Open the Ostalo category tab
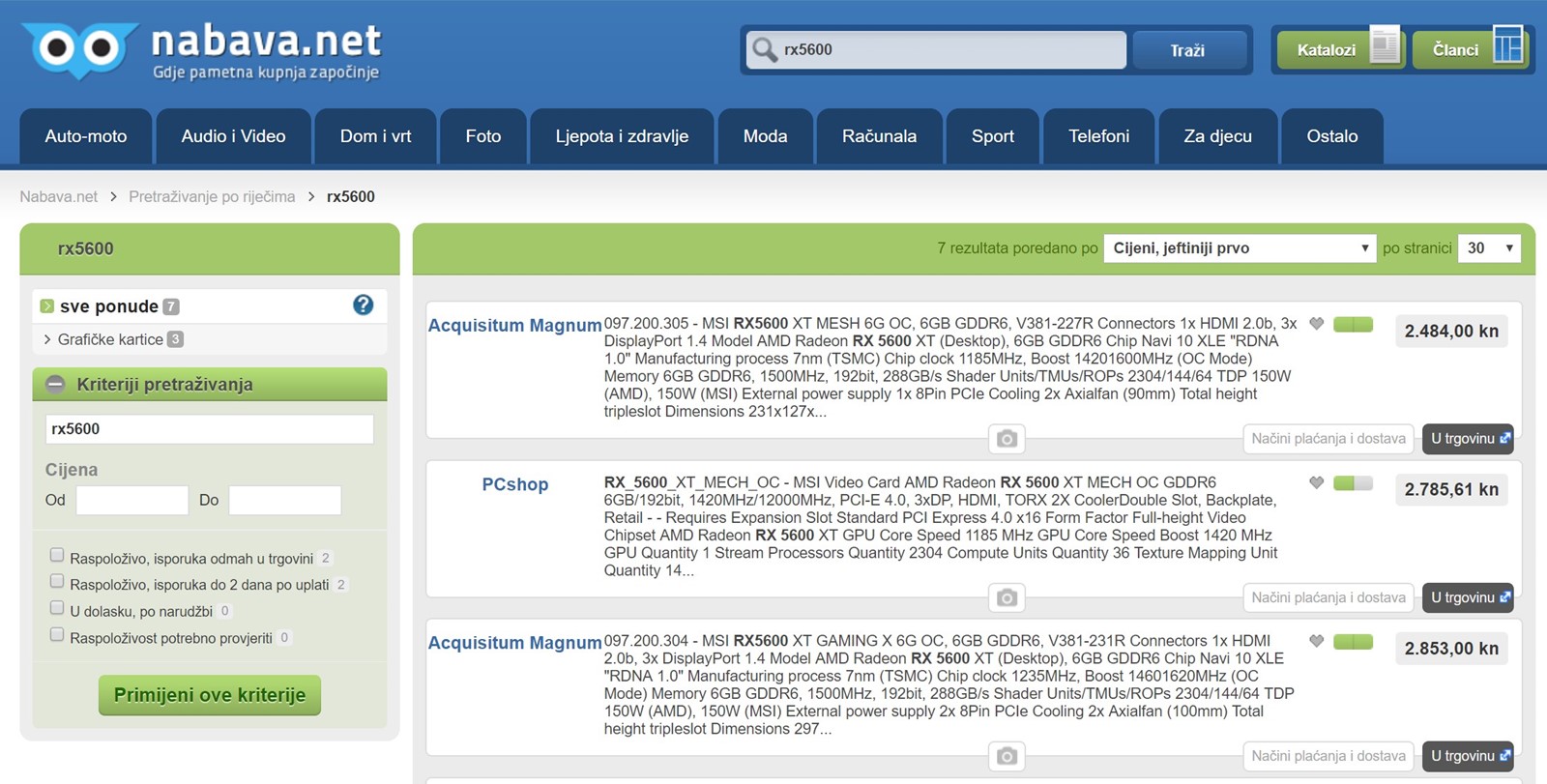Image resolution: width=1547 pixels, height=784 pixels. pyautogui.click(x=1332, y=137)
